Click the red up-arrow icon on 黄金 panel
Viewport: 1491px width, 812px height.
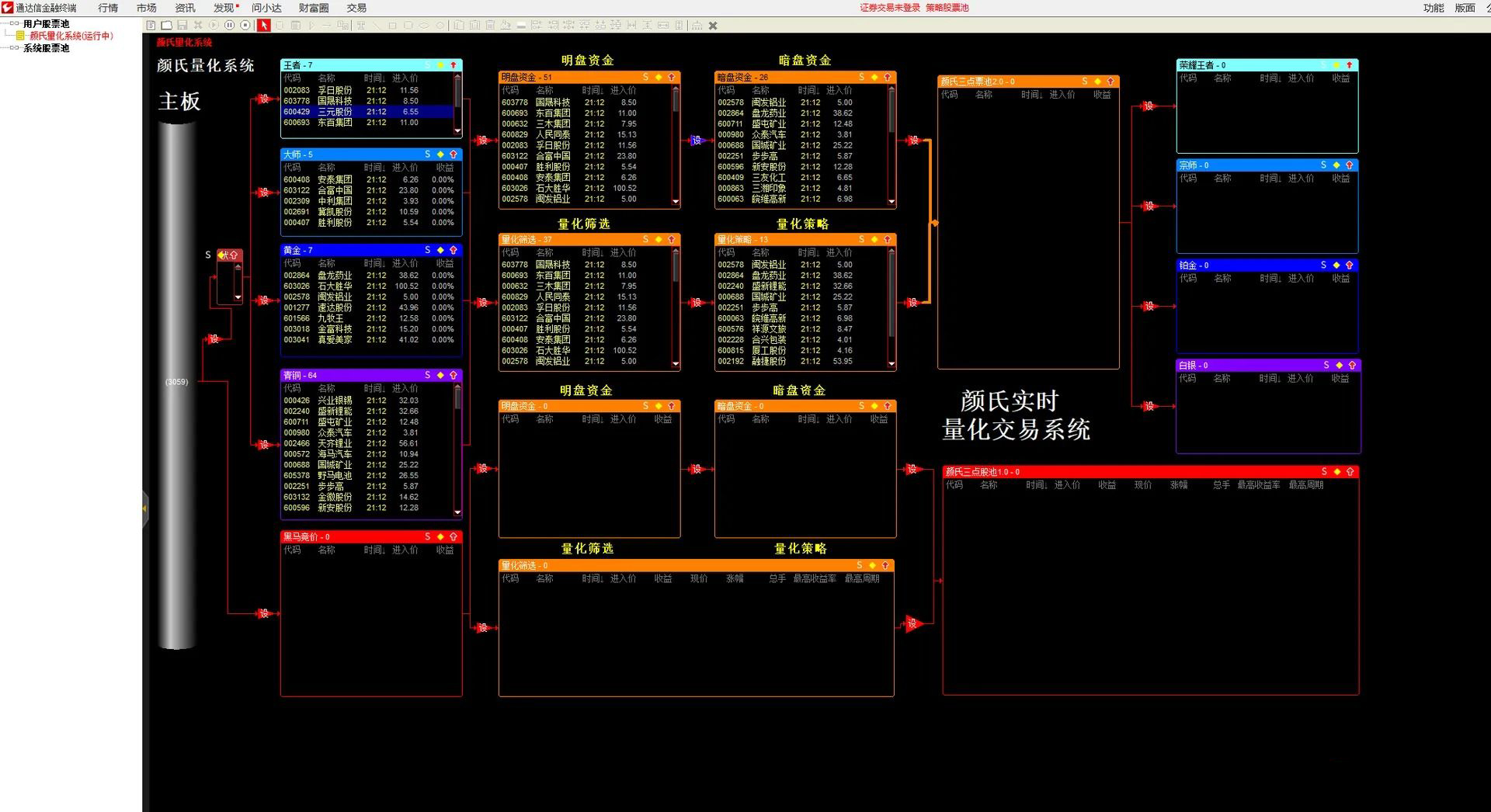point(454,250)
